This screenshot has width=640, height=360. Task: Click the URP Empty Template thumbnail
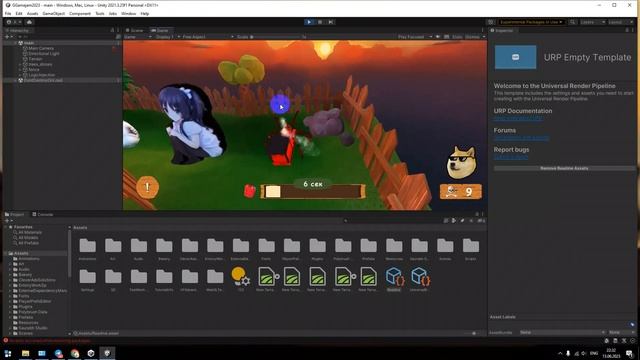516,57
